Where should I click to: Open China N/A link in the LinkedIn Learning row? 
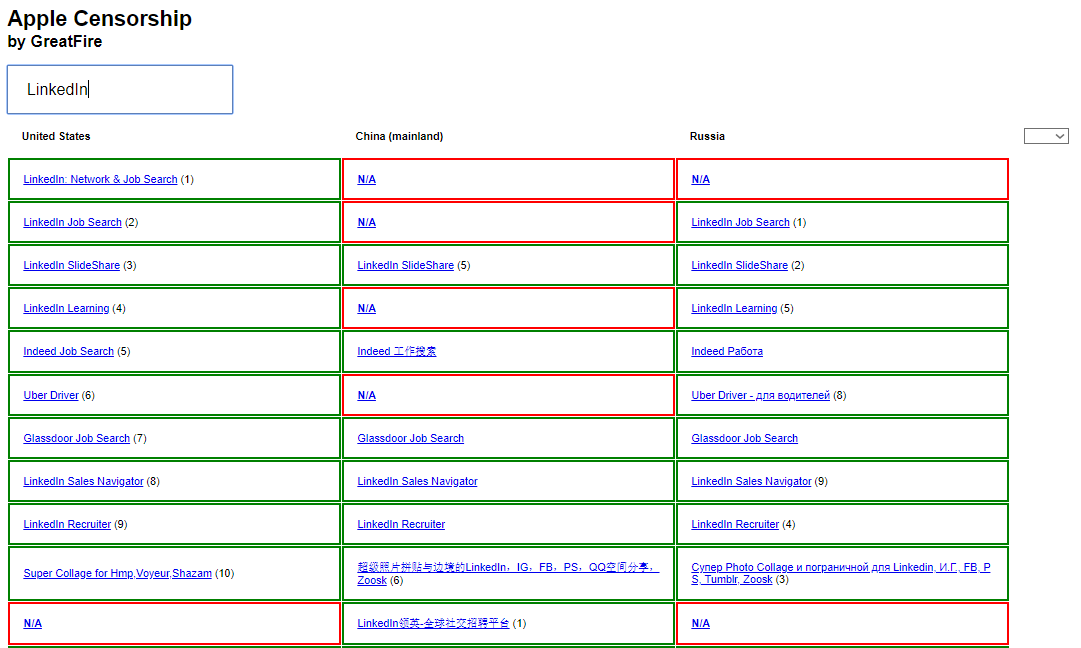pos(366,308)
